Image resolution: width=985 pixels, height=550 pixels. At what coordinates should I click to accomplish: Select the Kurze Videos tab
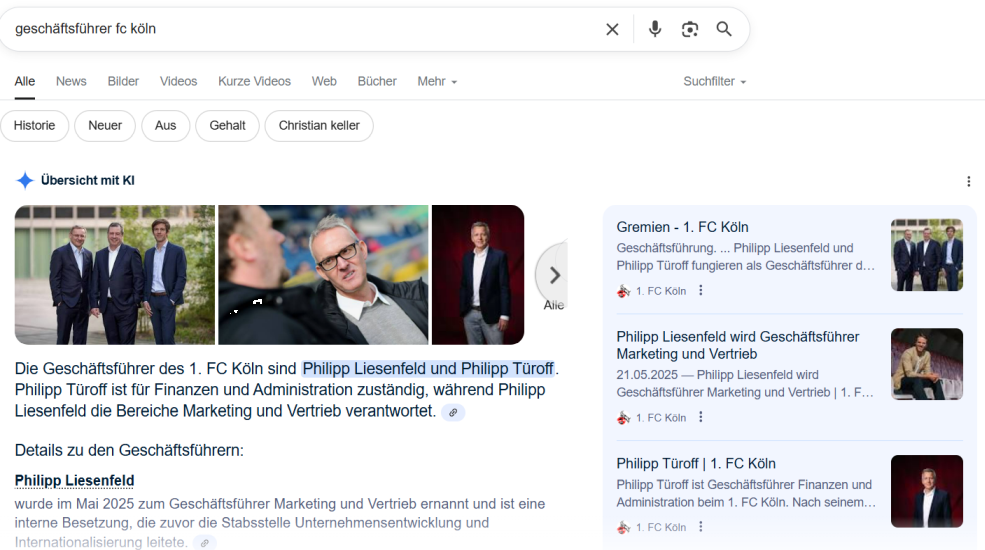[x=254, y=82]
